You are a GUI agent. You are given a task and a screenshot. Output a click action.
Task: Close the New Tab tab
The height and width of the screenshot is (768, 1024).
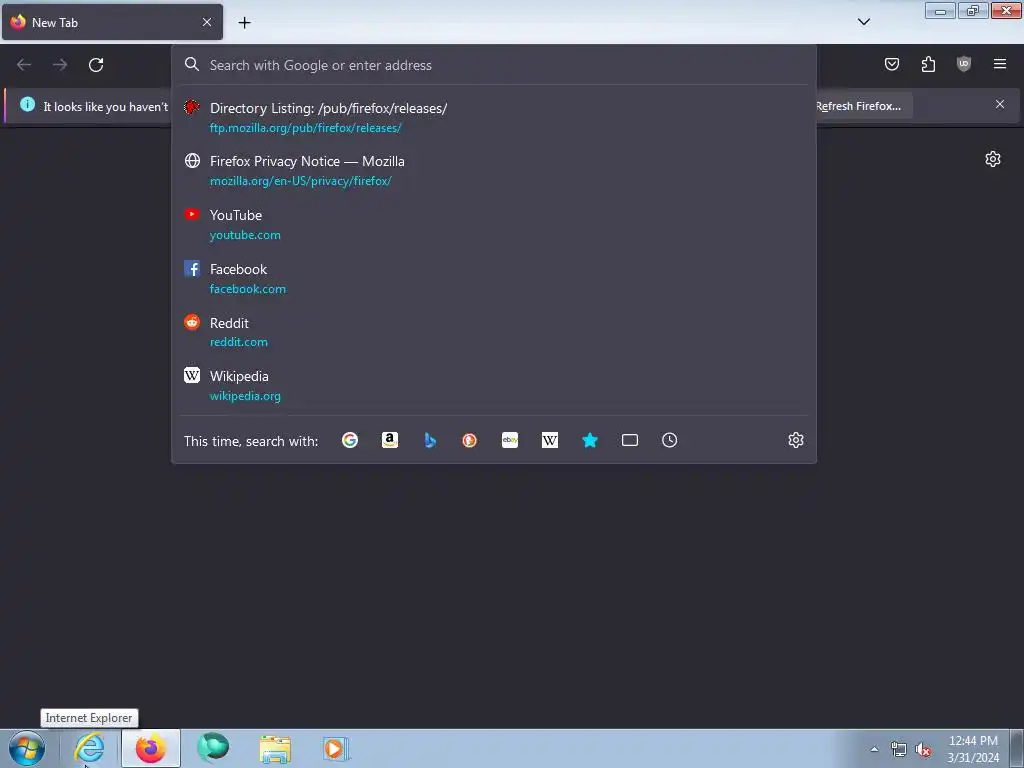[207, 22]
